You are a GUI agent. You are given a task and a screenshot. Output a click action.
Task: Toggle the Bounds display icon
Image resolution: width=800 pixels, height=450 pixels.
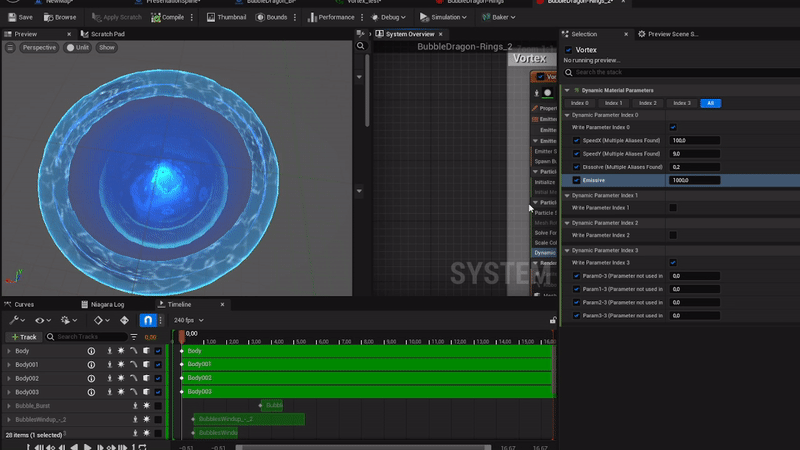pyautogui.click(x=260, y=17)
